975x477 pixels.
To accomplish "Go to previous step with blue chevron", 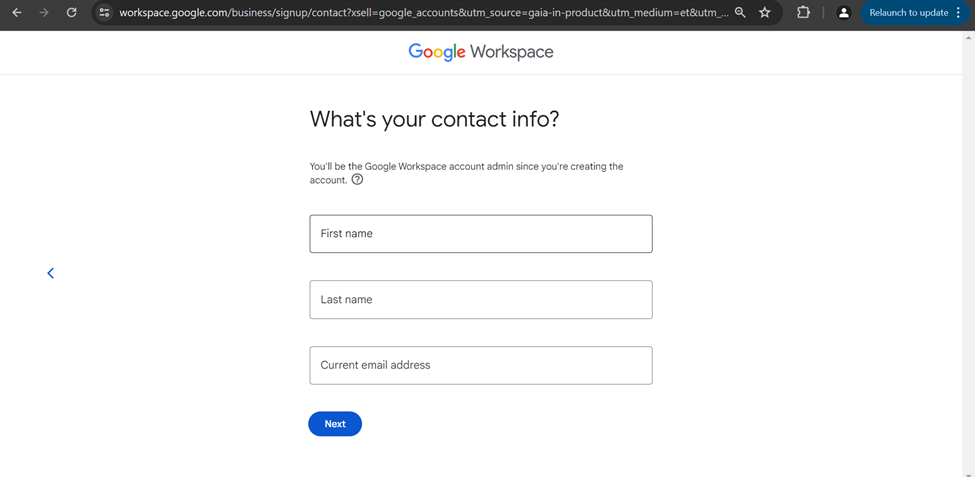I will 50,273.
